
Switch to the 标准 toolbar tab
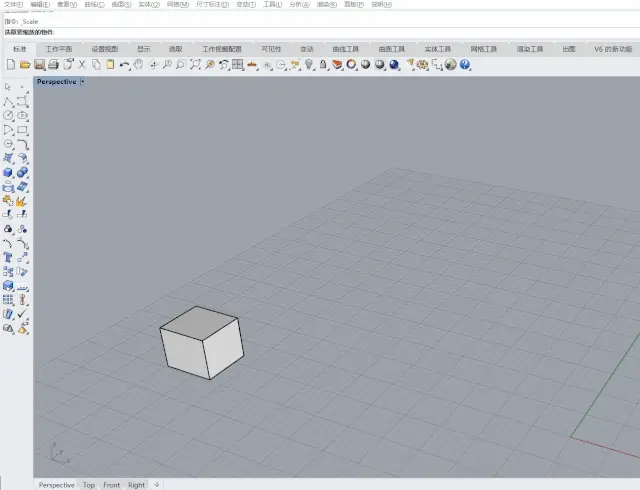[20, 49]
